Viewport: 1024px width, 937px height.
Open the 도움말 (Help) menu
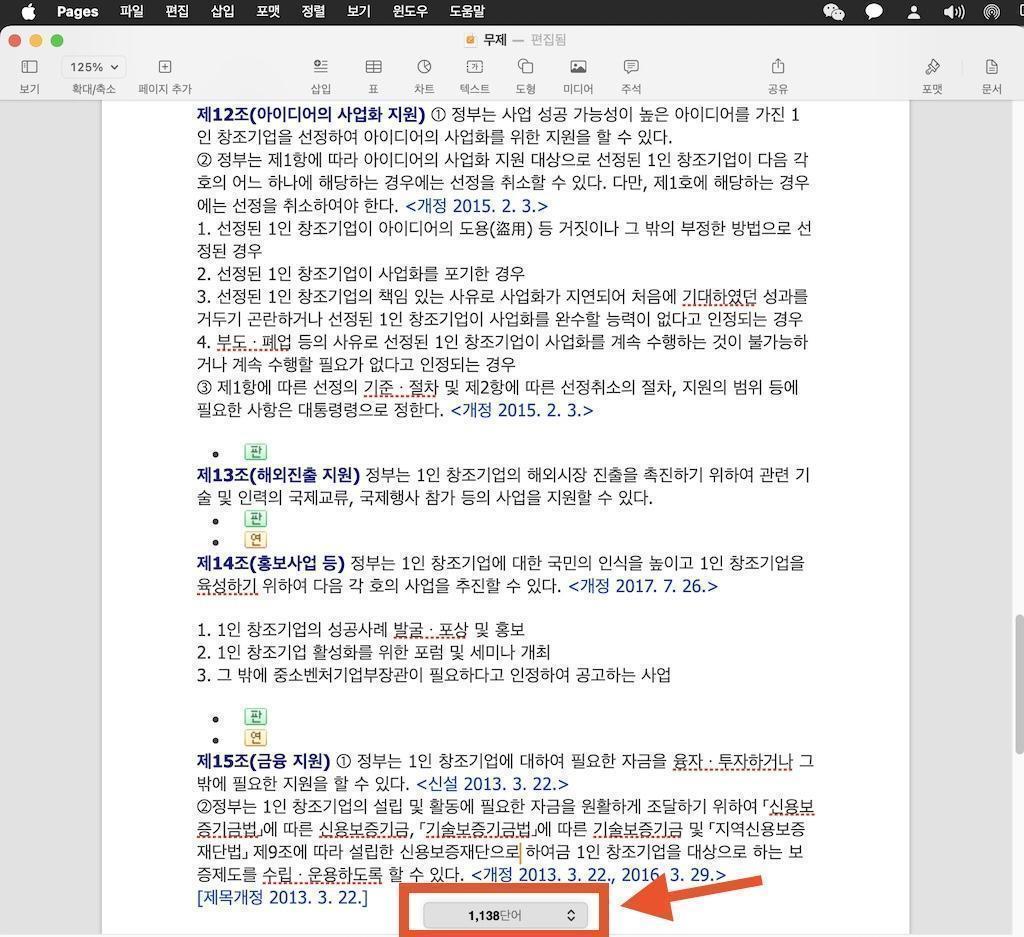click(x=468, y=11)
